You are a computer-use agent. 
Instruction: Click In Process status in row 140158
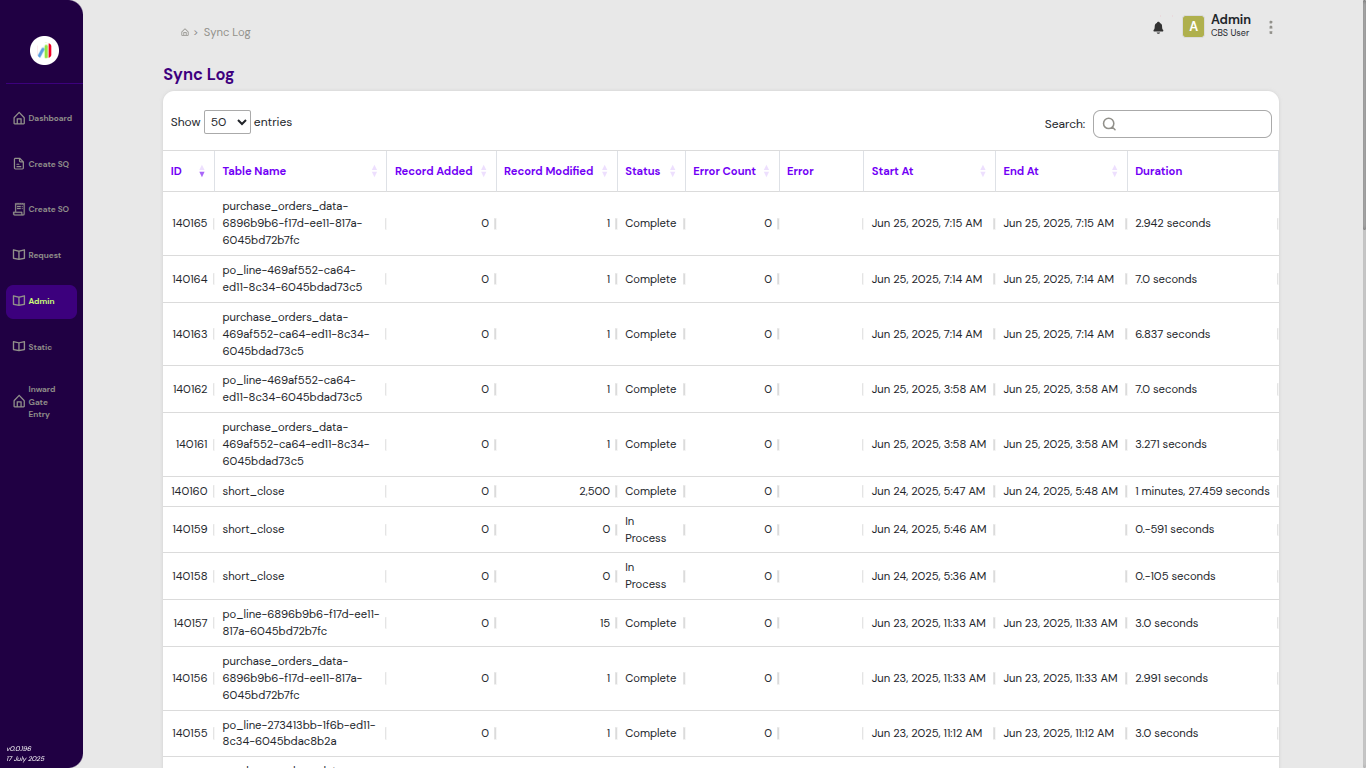point(645,576)
